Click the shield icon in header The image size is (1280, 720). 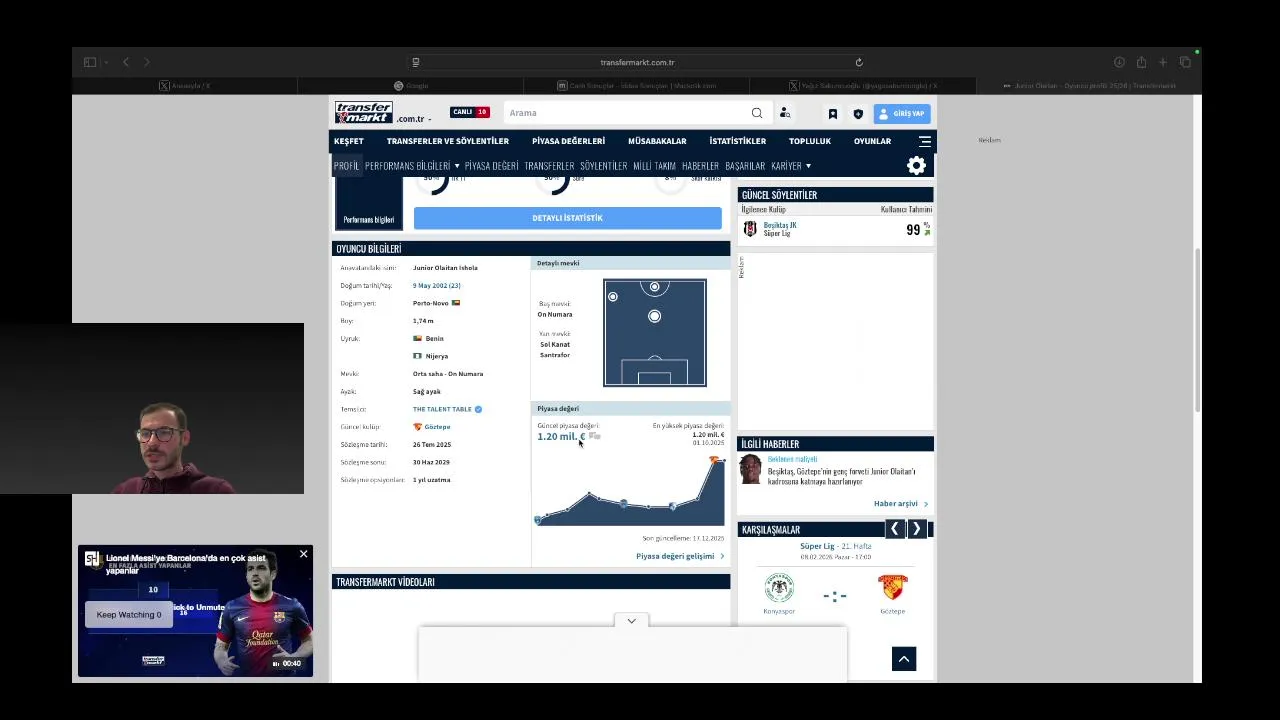pos(858,114)
